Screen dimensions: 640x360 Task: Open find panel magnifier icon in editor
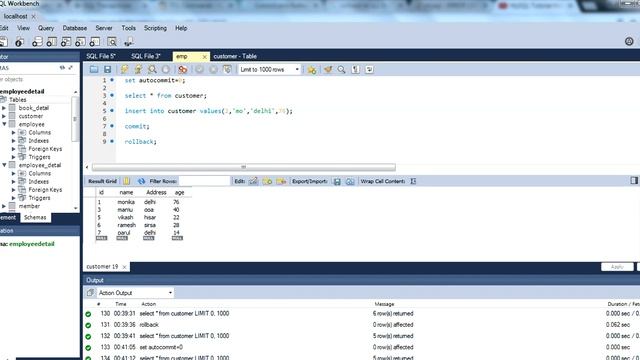[342, 69]
